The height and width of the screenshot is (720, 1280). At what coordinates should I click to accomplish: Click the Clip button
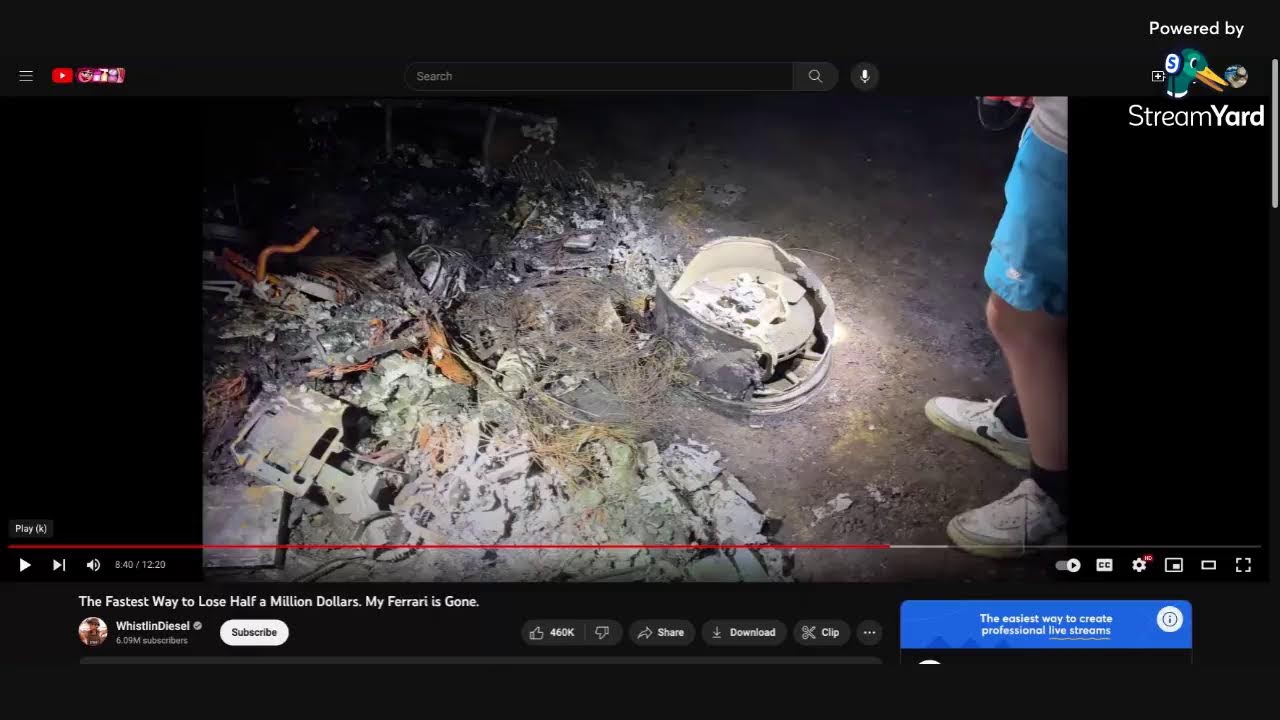(820, 632)
